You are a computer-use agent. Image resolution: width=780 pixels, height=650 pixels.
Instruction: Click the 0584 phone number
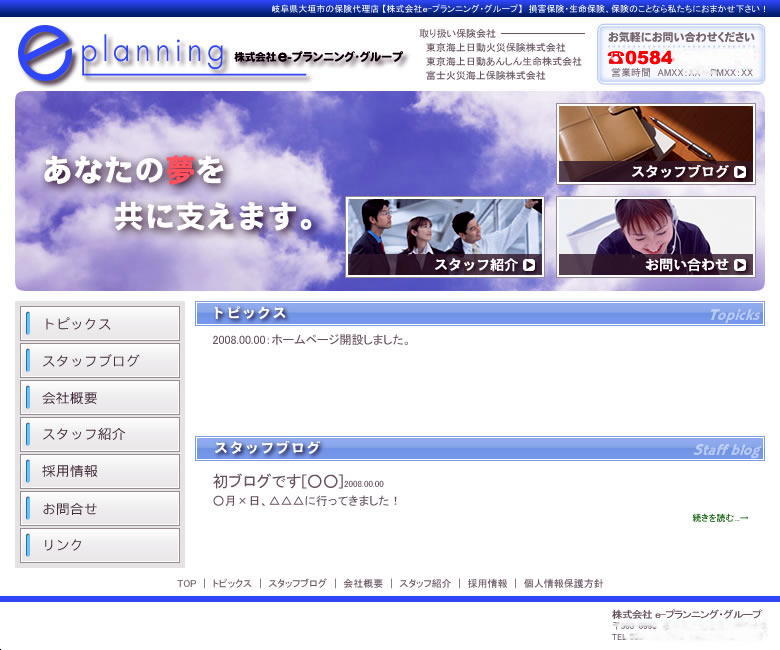(x=649, y=57)
